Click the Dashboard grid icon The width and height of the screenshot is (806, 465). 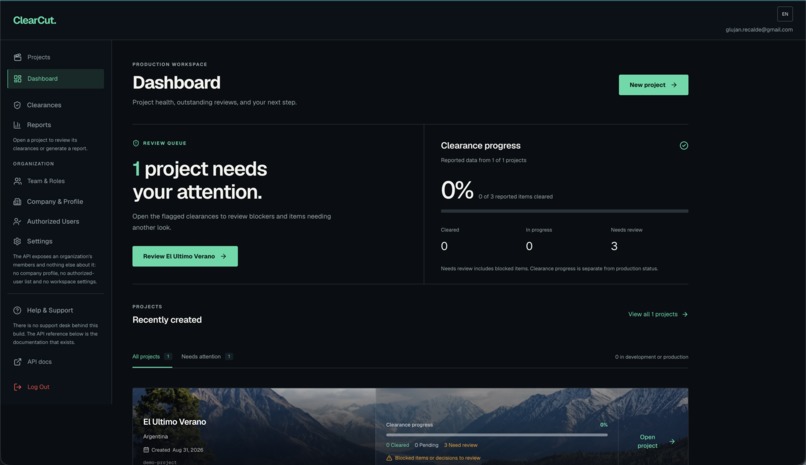(x=17, y=79)
